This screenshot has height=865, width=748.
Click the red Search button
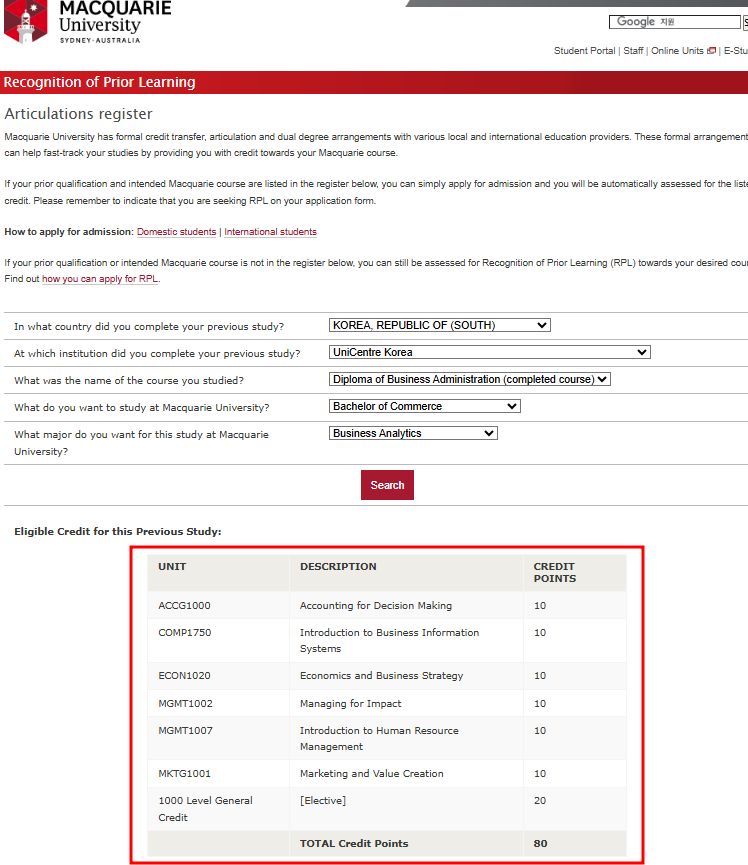(387, 485)
